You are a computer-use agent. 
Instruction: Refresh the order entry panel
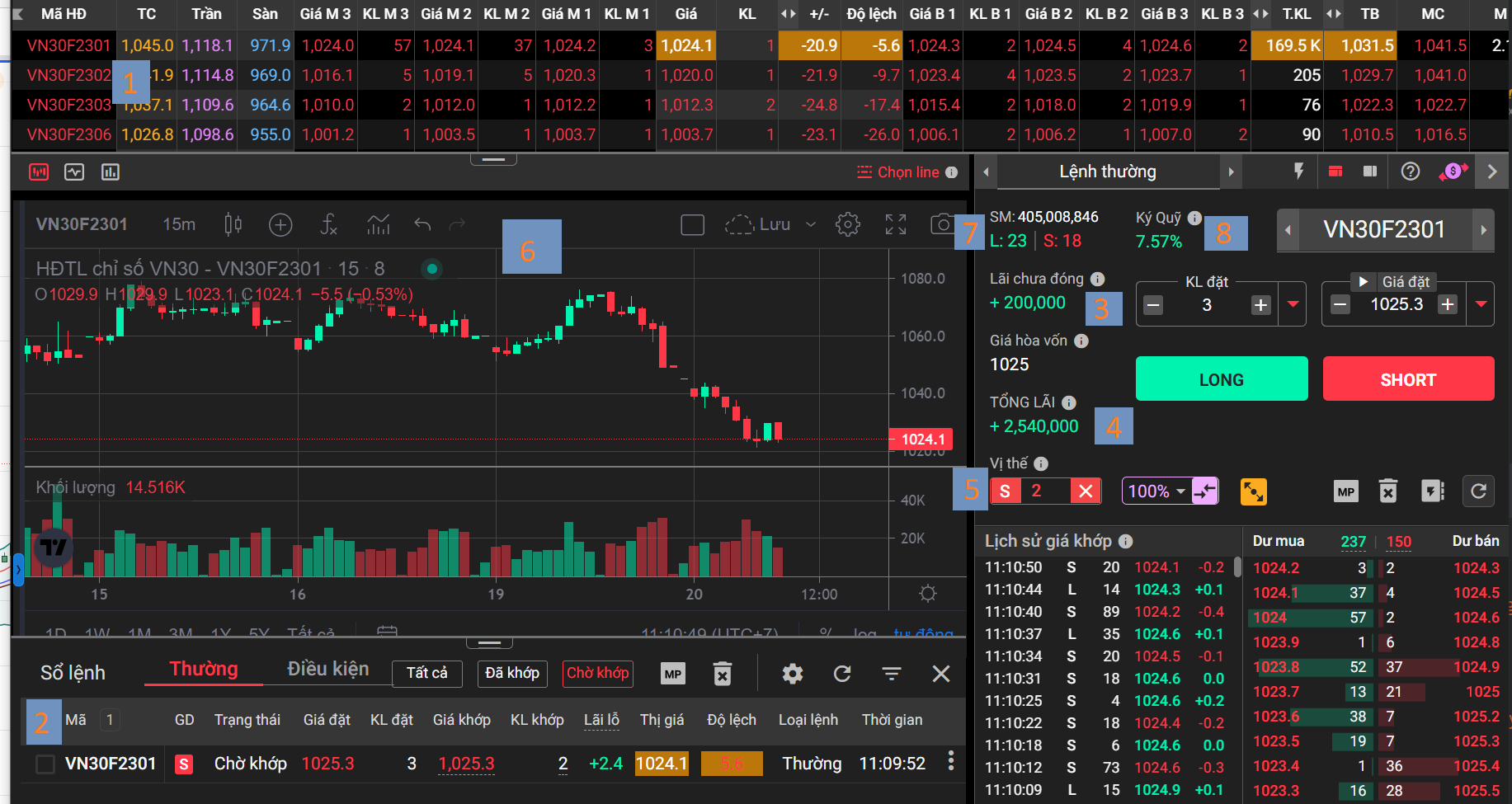coord(1478,491)
